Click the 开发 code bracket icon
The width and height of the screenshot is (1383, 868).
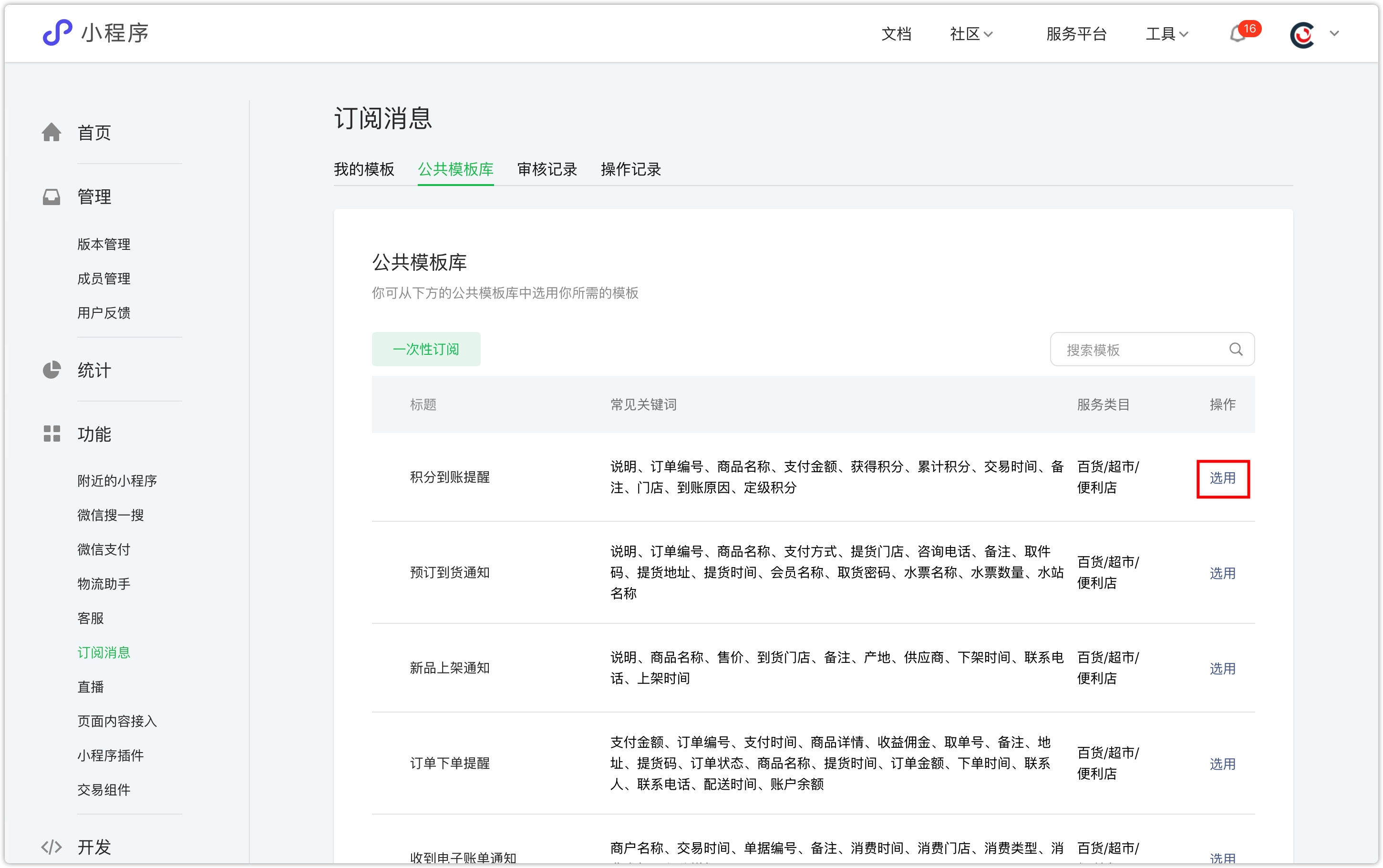(x=52, y=847)
